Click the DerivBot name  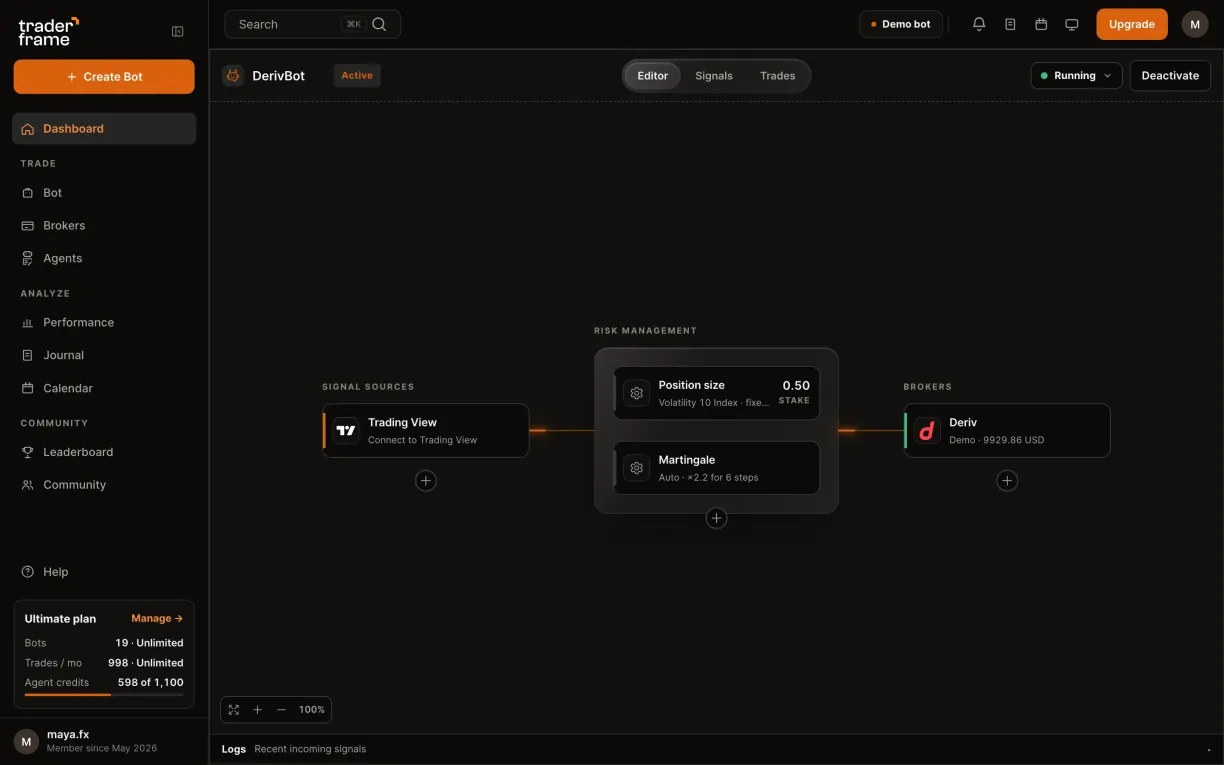(279, 75)
